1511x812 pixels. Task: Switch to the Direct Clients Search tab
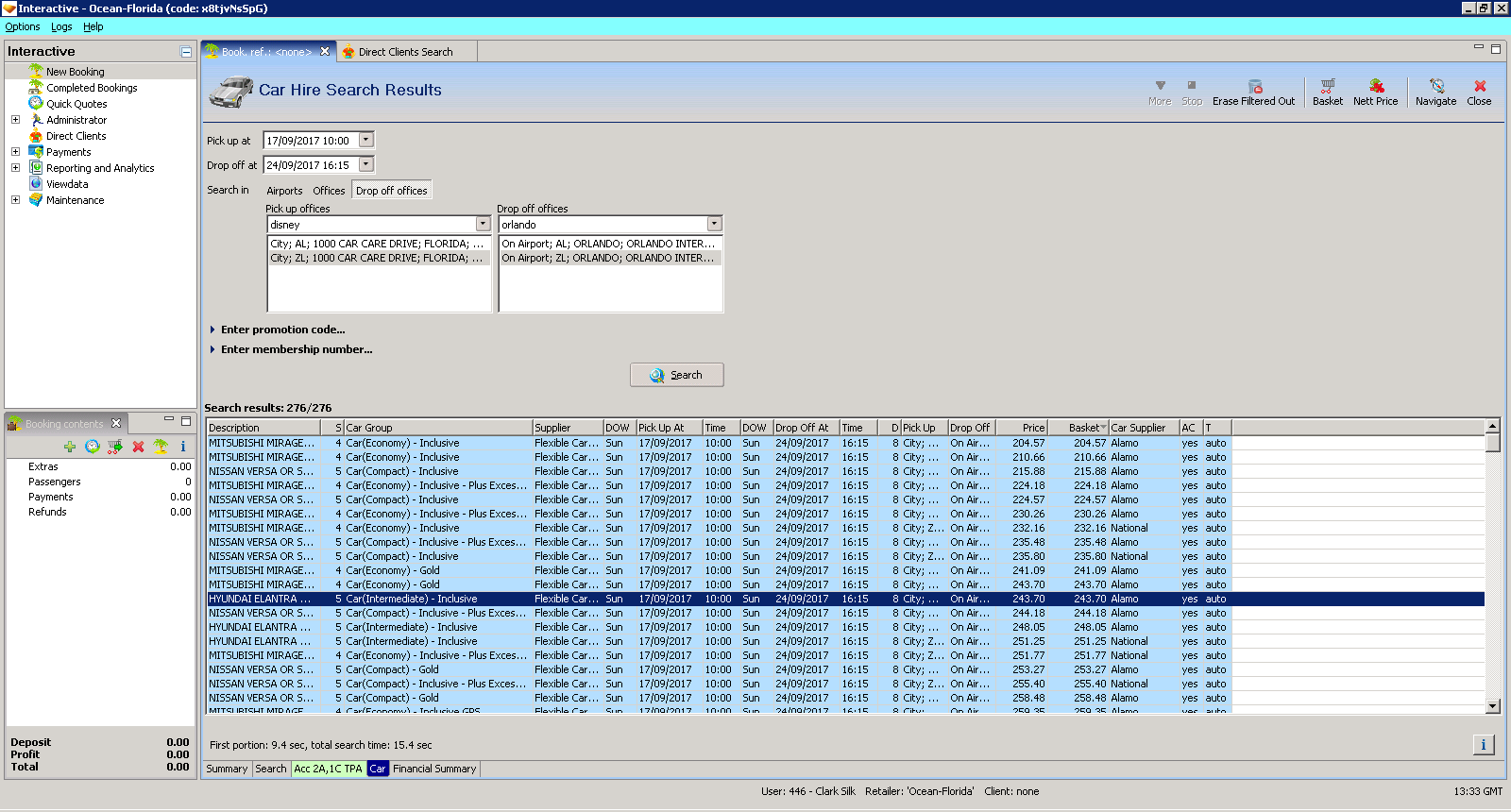tap(405, 52)
